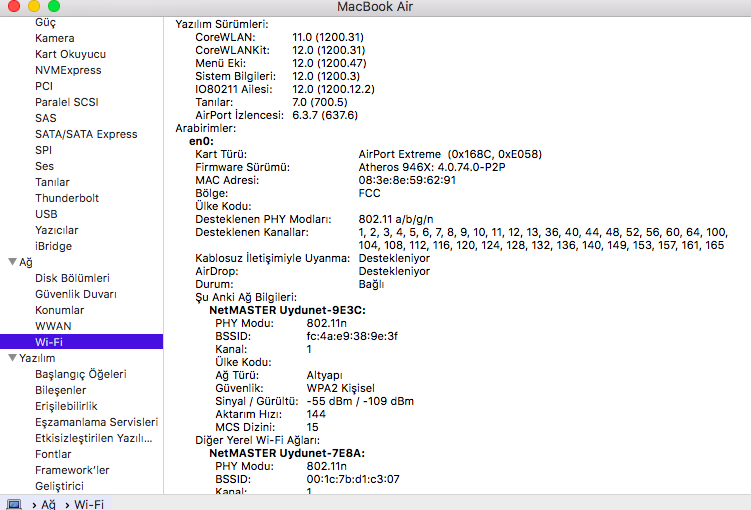Image resolution: width=751 pixels, height=510 pixels.
Task: Select Disk Bölümleri sidebar item
Action: [72, 278]
